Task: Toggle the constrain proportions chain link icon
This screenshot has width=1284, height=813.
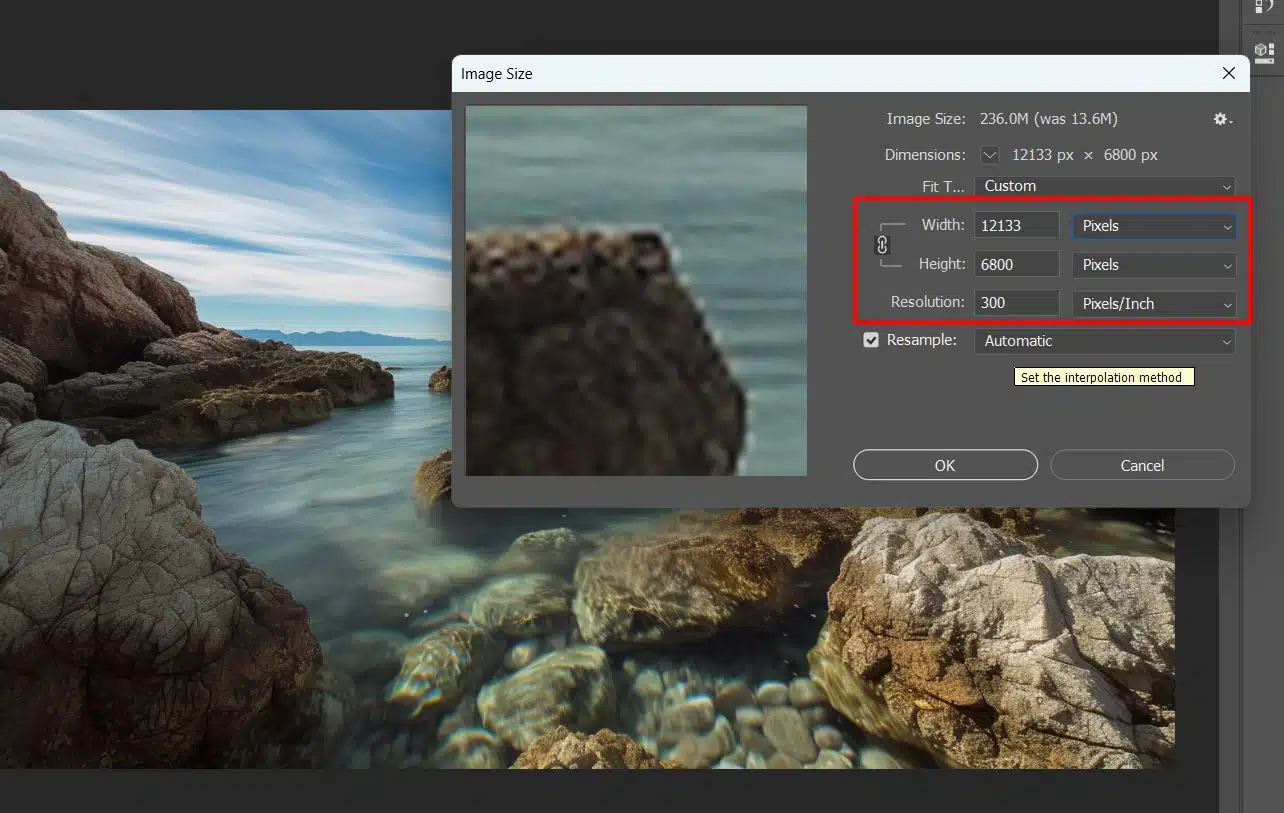Action: pyautogui.click(x=882, y=245)
